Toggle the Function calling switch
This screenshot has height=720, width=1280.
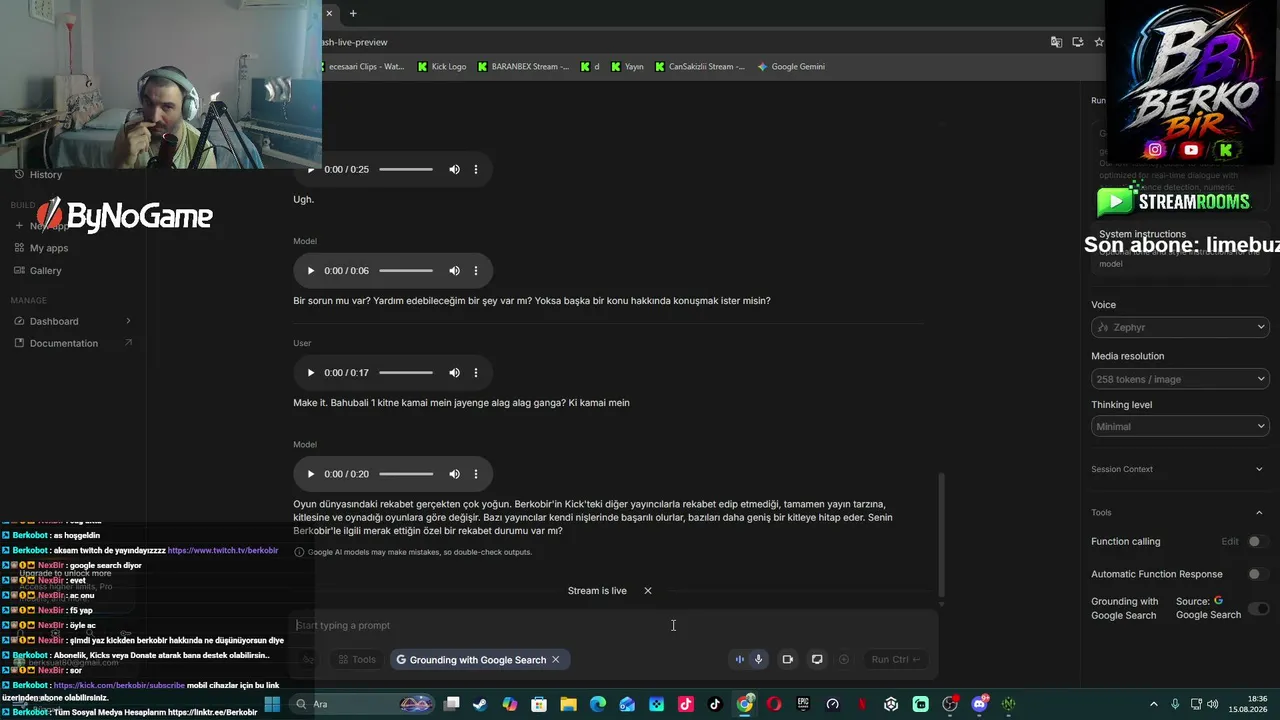(x=1257, y=542)
